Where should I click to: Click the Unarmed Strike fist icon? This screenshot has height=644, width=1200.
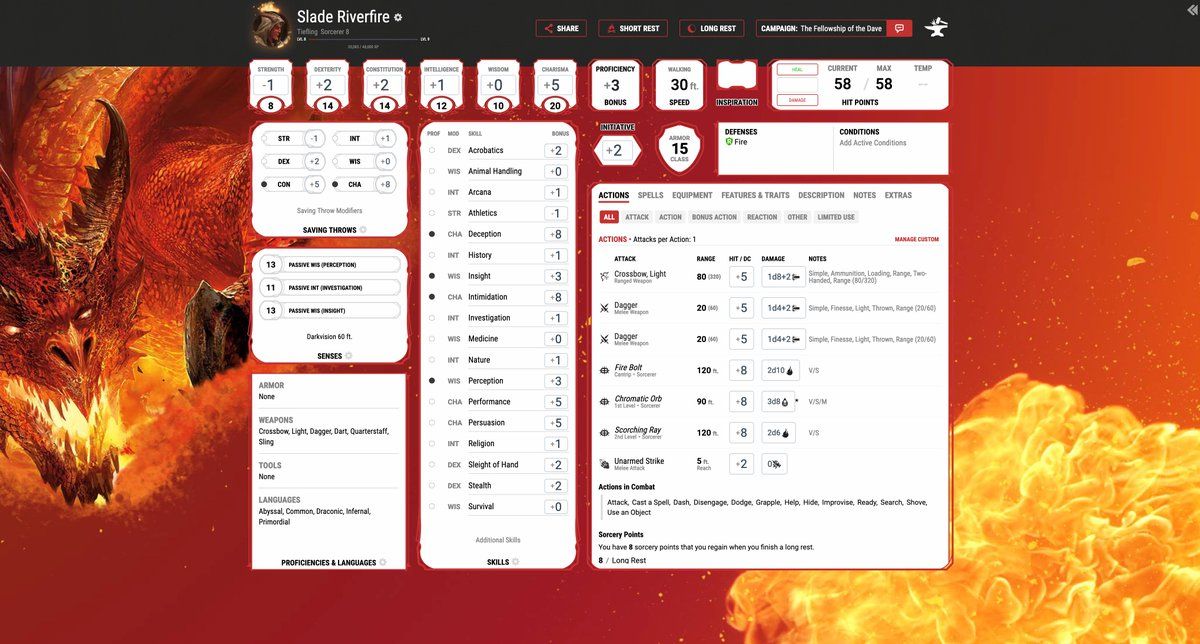coord(604,464)
